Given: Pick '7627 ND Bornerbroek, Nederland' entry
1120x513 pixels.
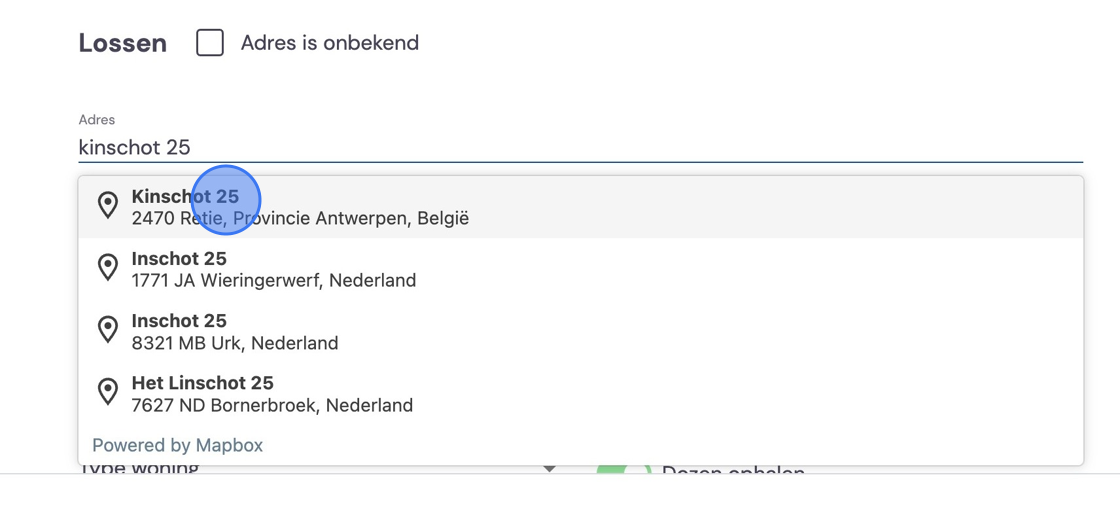Looking at the screenshot, I should click(272, 405).
